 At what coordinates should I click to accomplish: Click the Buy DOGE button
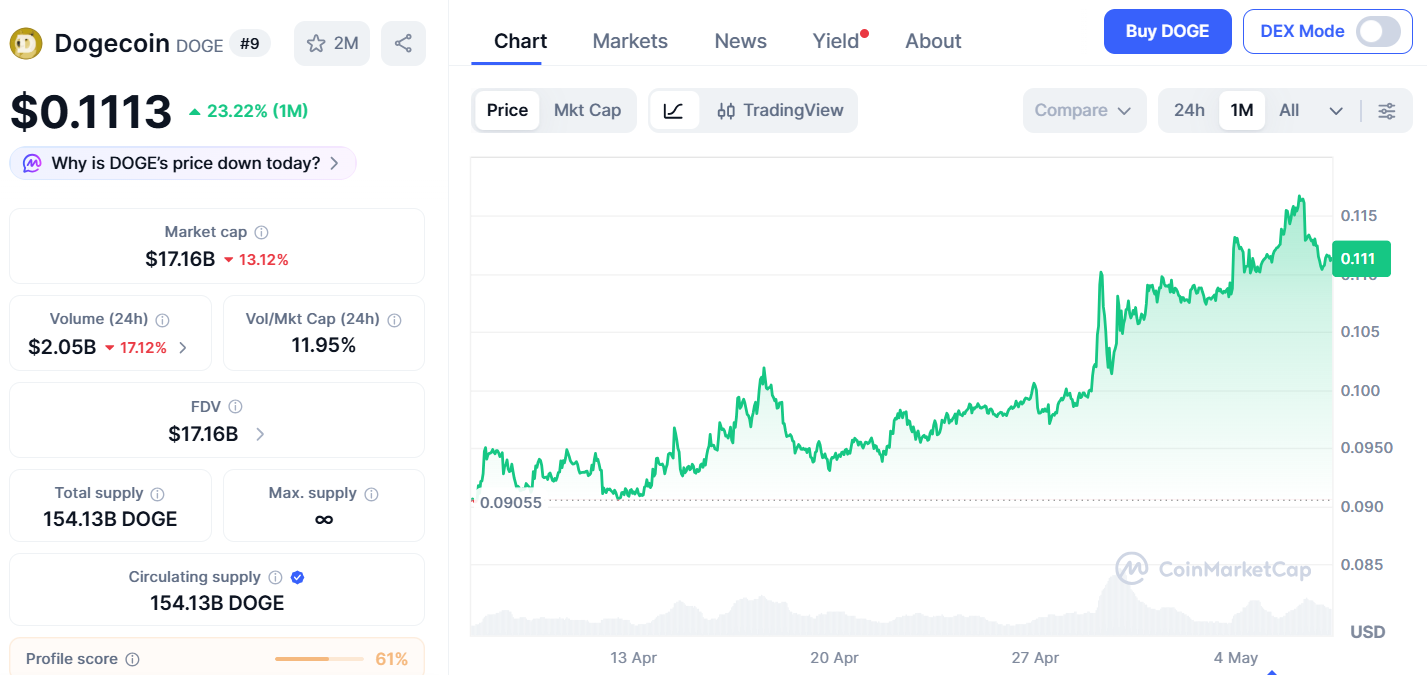click(1167, 31)
